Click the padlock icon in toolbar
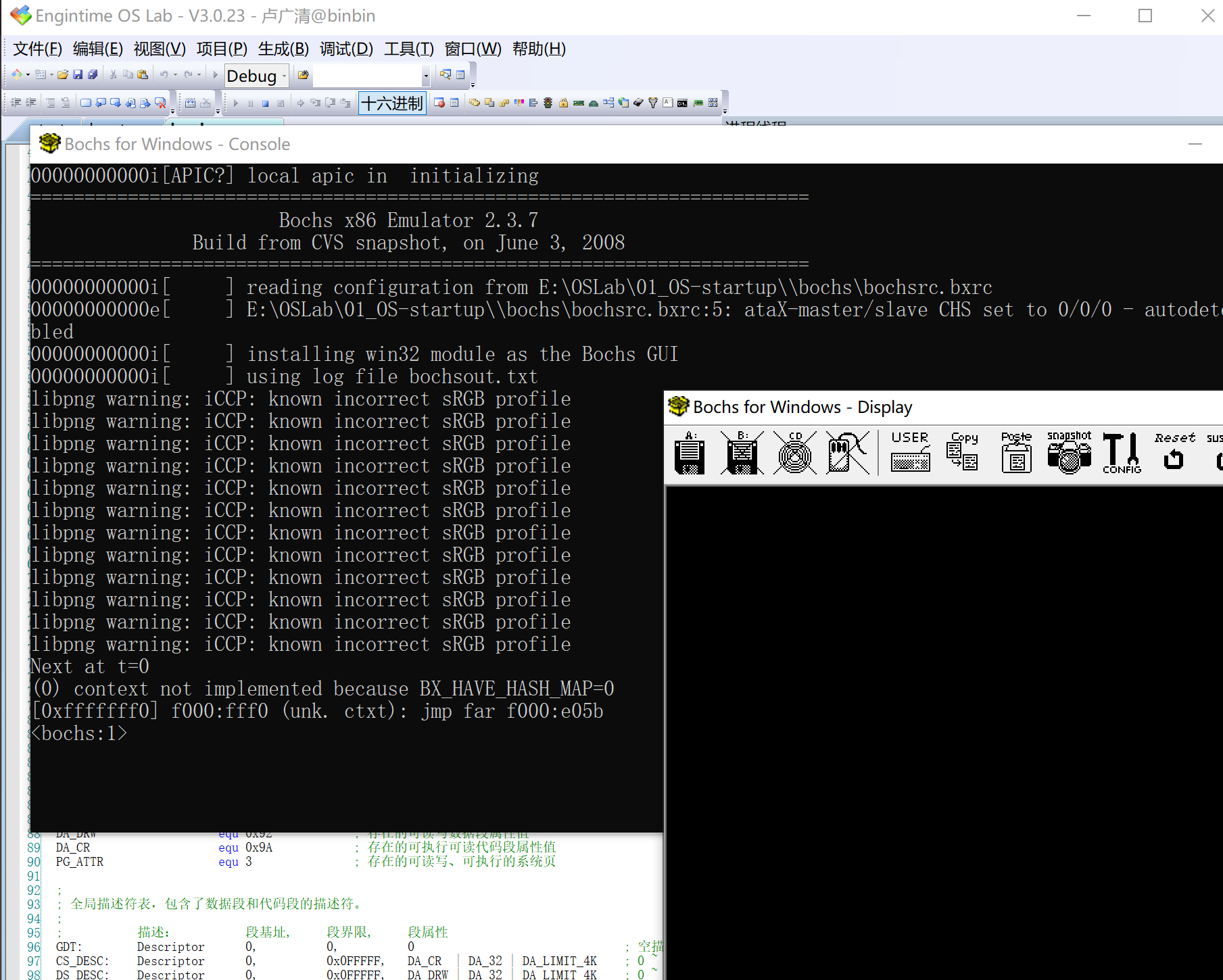This screenshot has height=980, width=1223. [563, 103]
